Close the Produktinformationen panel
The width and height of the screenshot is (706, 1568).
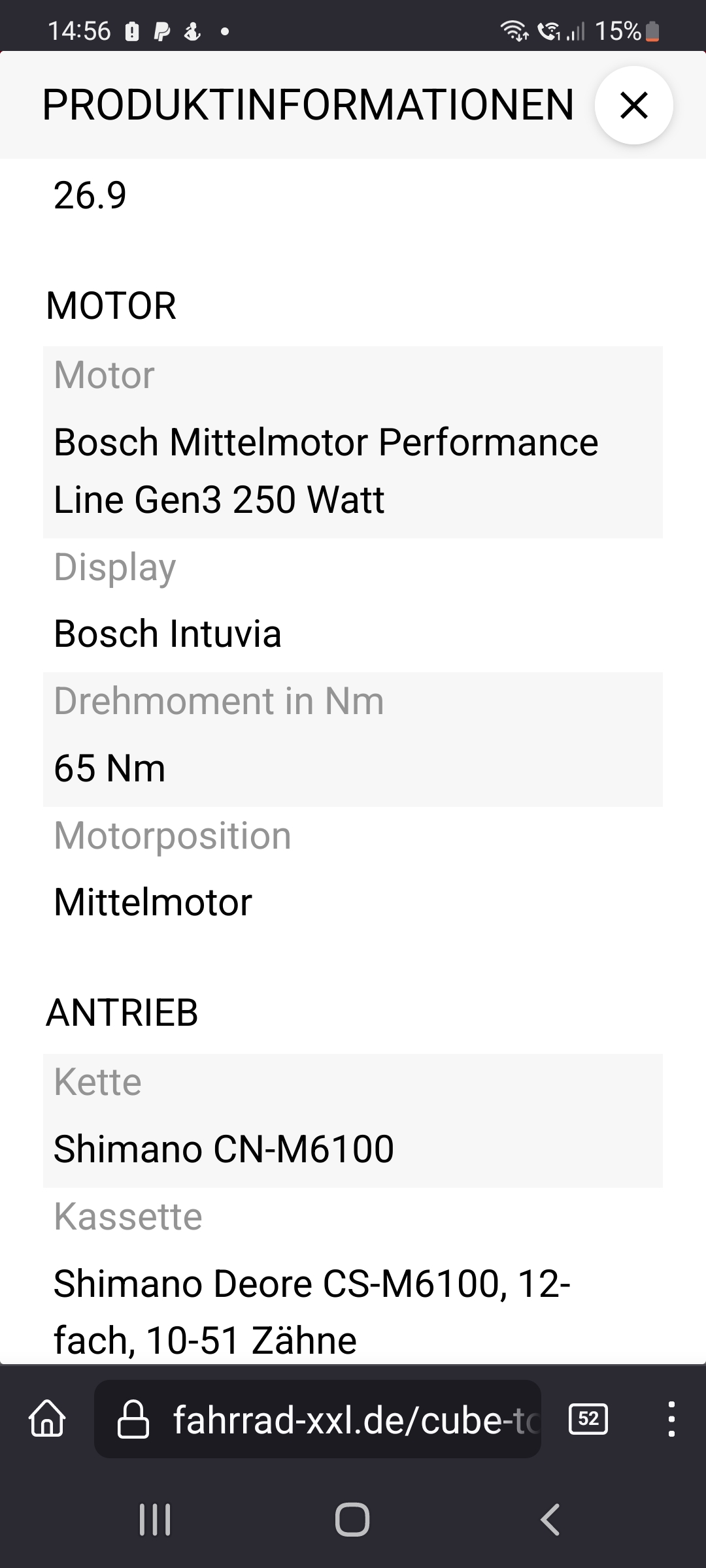coord(633,105)
